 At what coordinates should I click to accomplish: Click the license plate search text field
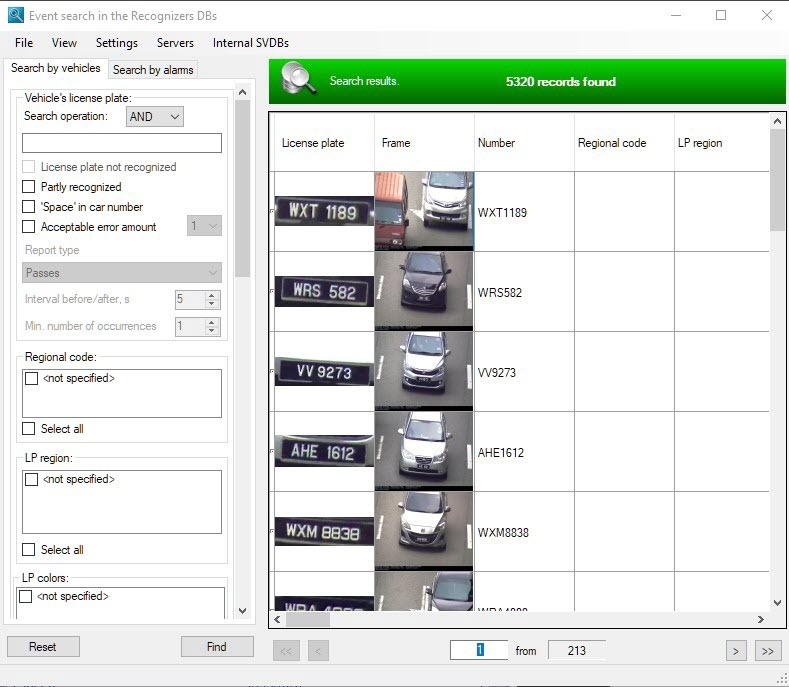122,143
